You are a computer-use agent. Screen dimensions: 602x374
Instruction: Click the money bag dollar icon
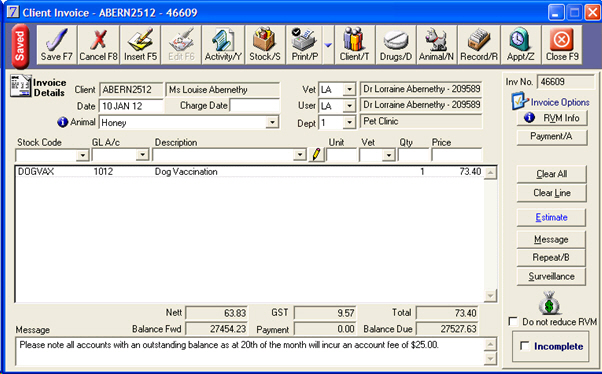pyautogui.click(x=549, y=303)
